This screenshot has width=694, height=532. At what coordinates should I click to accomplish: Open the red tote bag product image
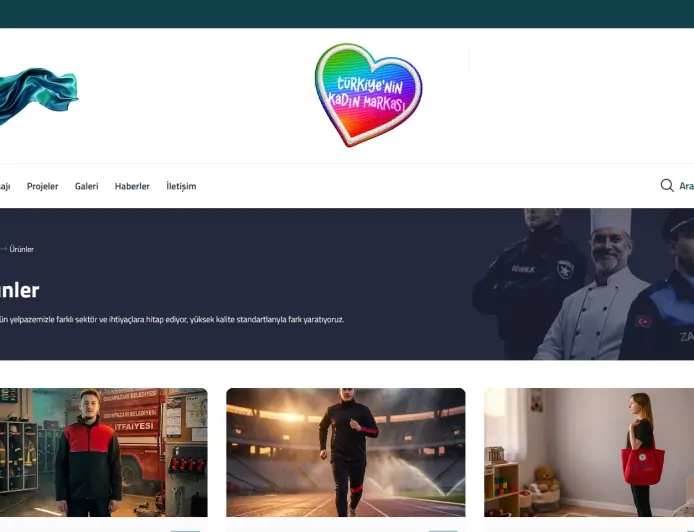[589, 452]
